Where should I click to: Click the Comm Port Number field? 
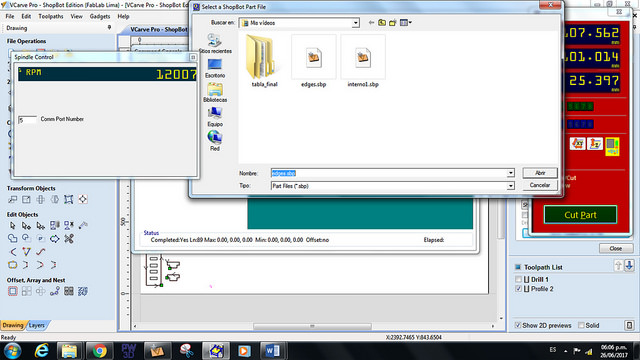(x=27, y=120)
